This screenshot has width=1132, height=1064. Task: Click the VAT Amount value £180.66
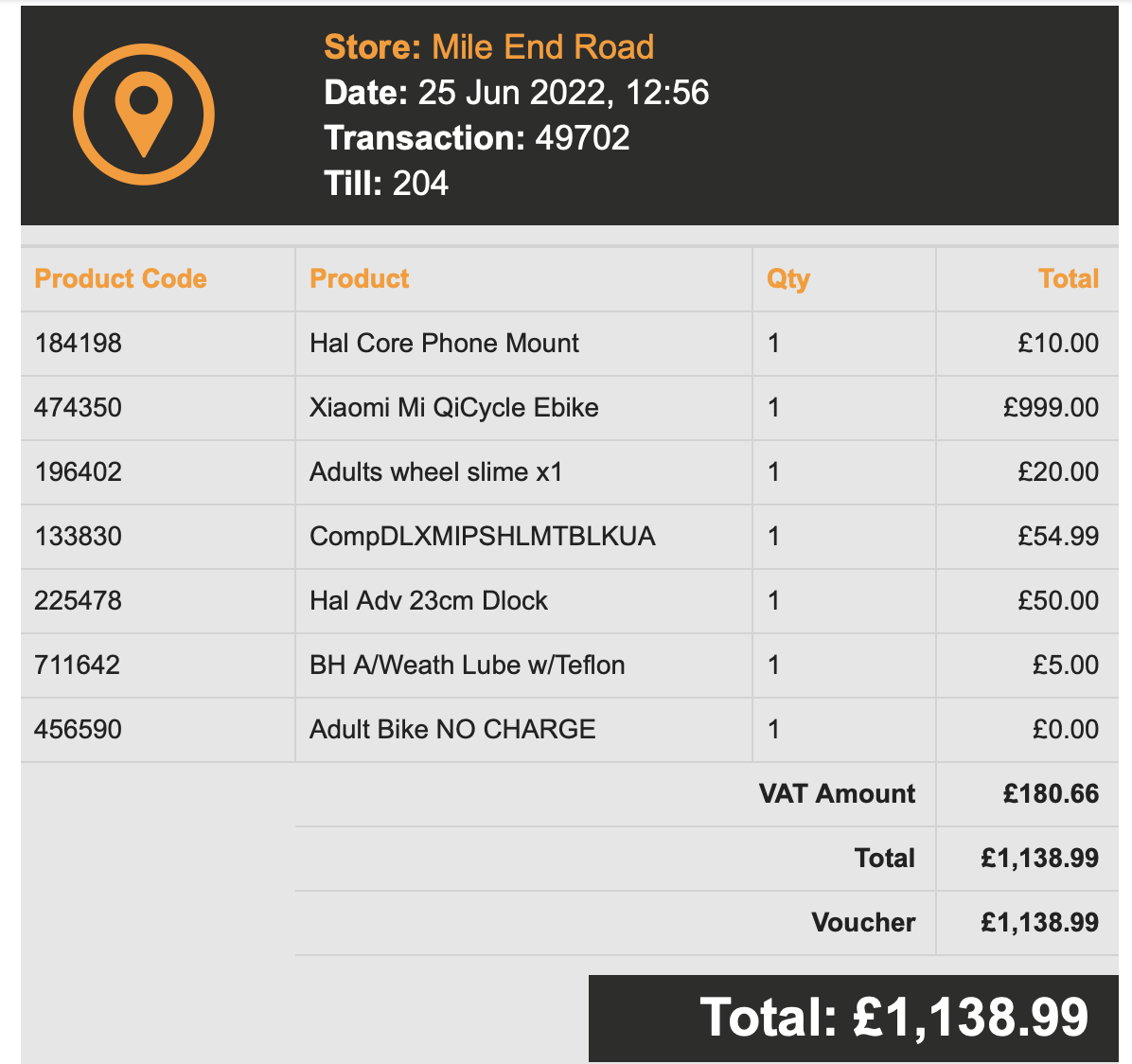click(x=1051, y=794)
